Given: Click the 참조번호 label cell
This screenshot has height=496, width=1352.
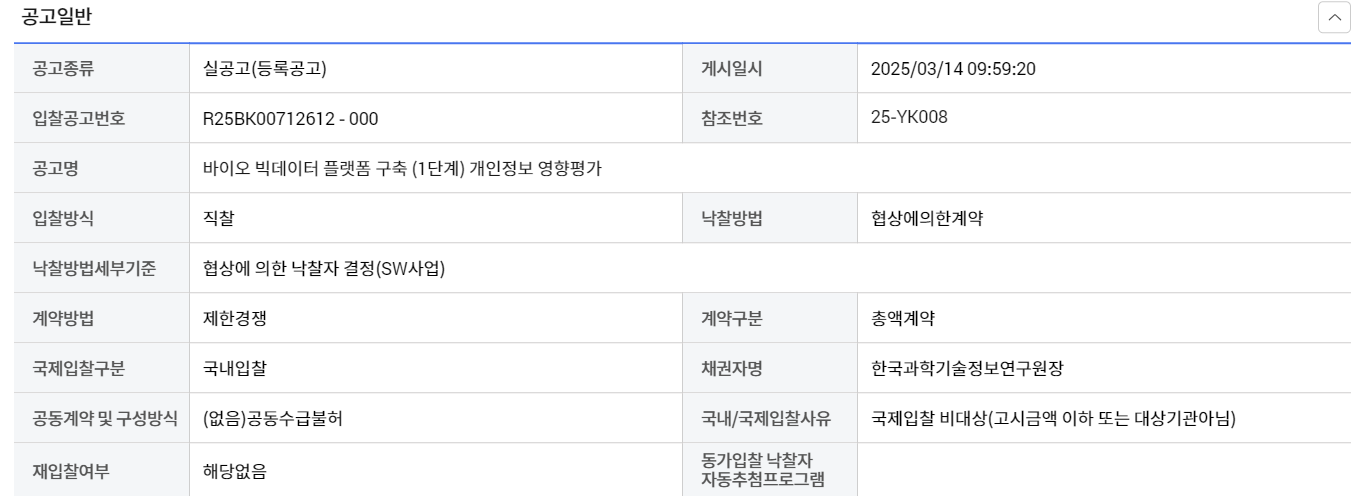Looking at the screenshot, I should (770, 118).
